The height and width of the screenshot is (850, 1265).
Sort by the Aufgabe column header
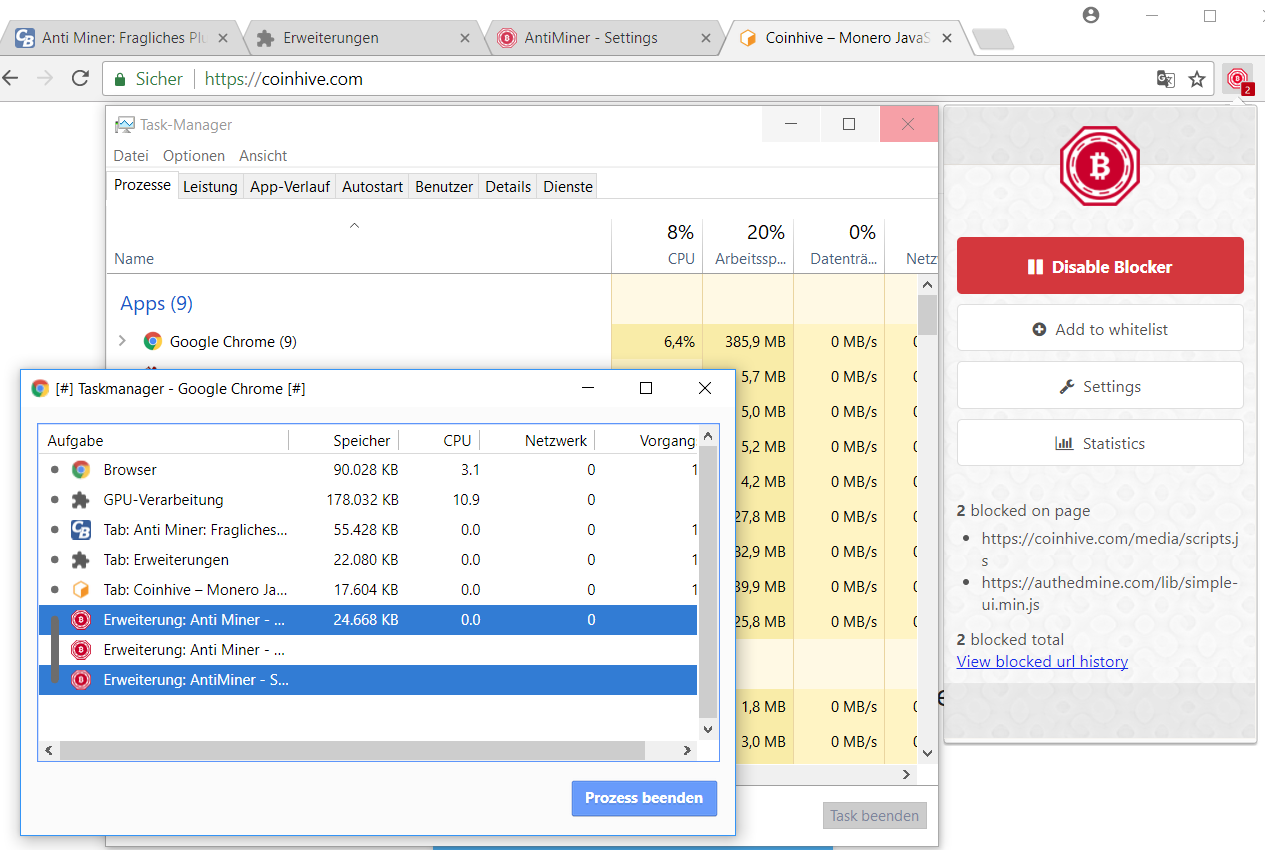[x=164, y=440]
